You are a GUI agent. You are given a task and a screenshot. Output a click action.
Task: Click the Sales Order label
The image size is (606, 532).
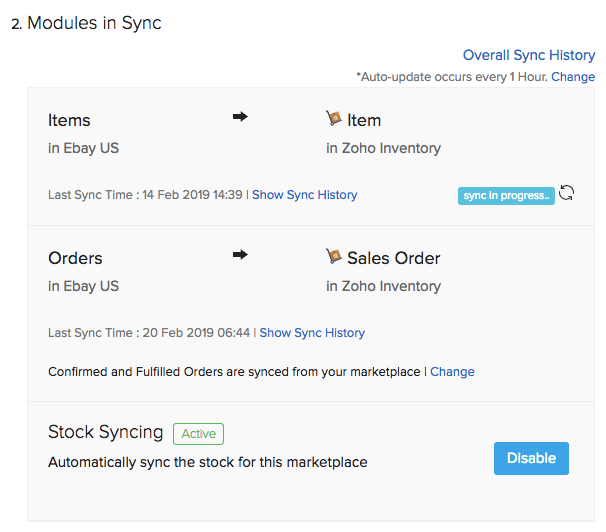[x=393, y=258]
